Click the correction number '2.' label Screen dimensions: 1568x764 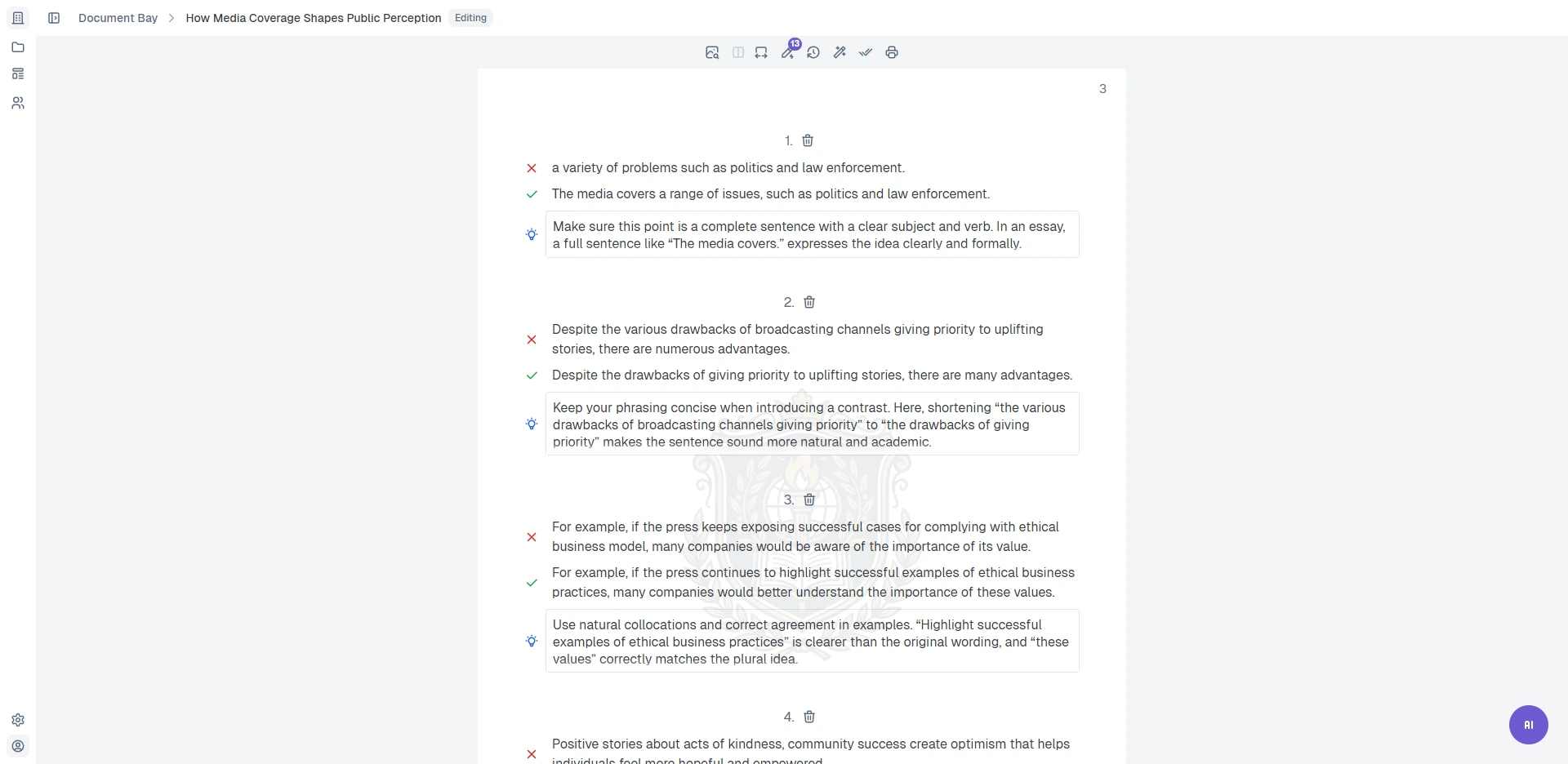tap(789, 302)
